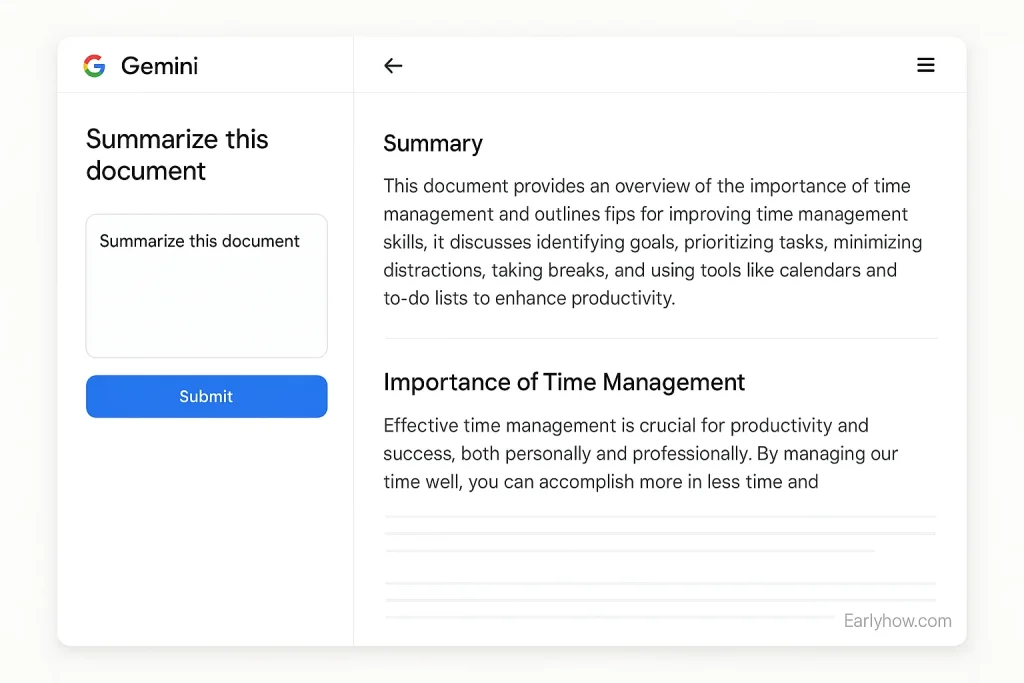
Task: Click the second group of placeholder lines
Action: [660, 600]
